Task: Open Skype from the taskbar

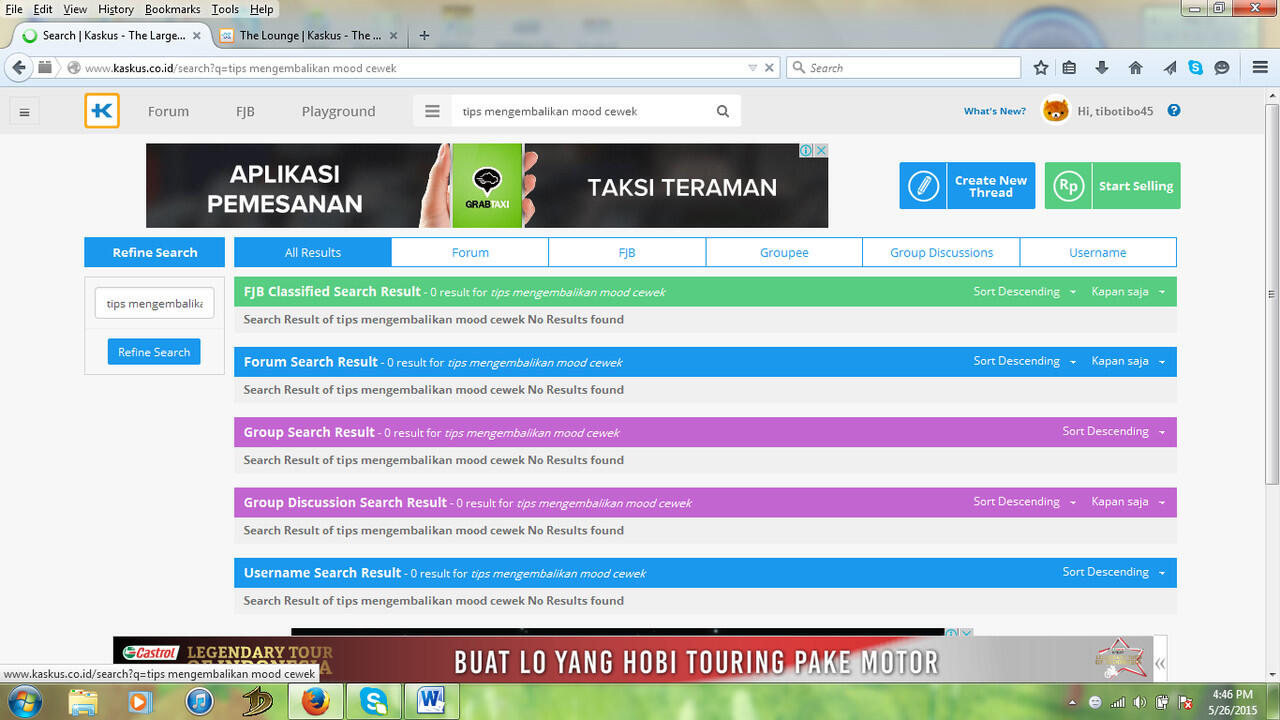Action: tap(373, 701)
